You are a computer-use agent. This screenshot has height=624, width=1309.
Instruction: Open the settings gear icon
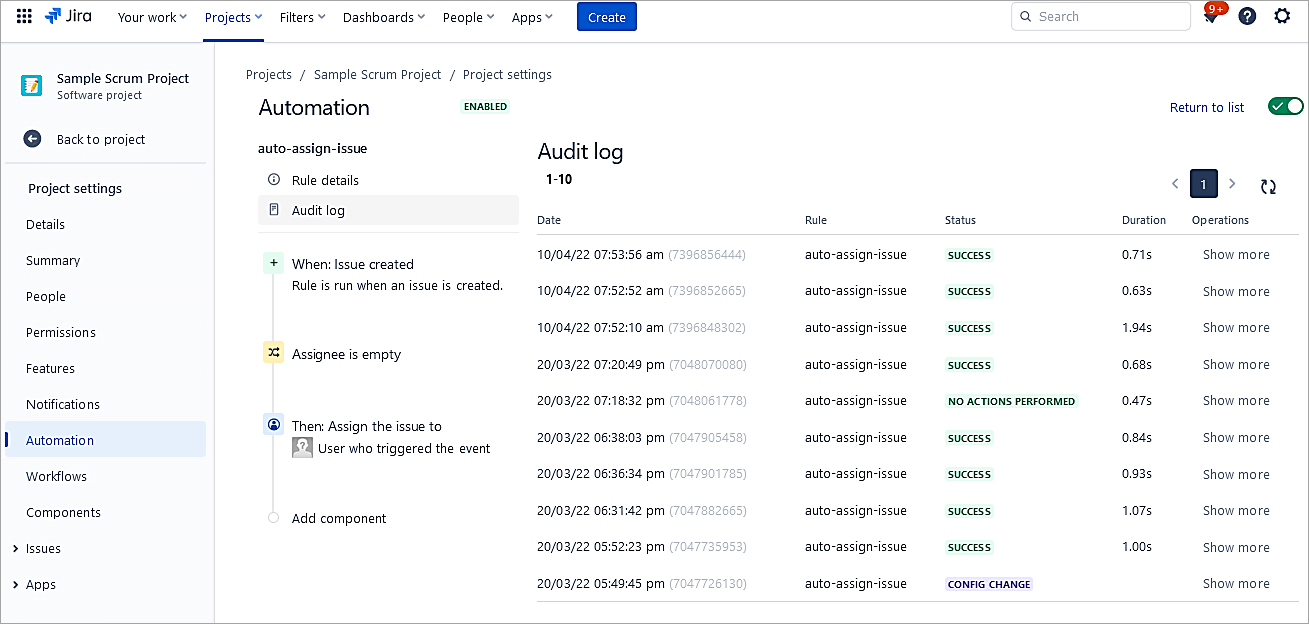1282,17
